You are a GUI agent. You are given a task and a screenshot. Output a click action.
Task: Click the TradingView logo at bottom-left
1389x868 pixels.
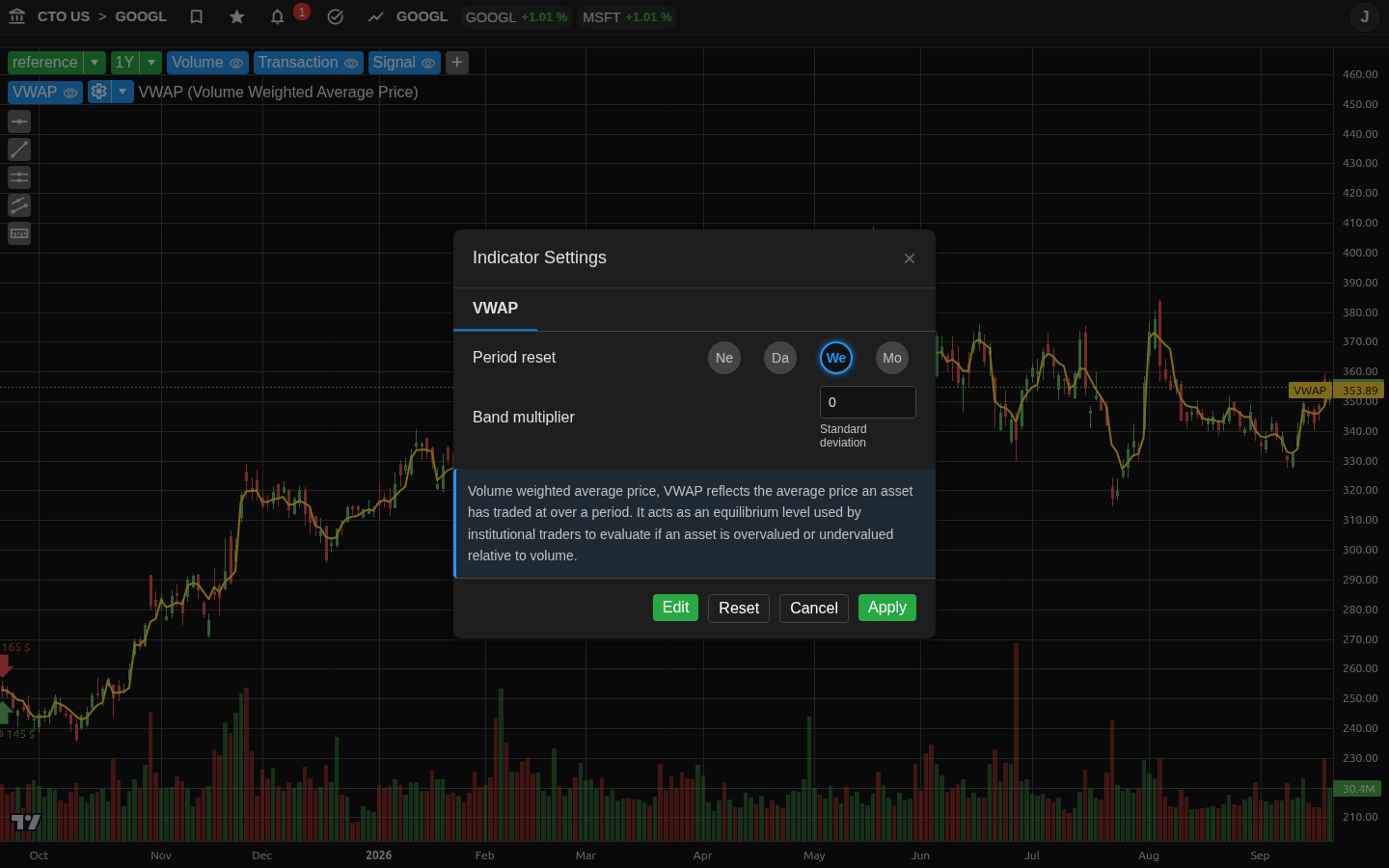click(x=26, y=822)
